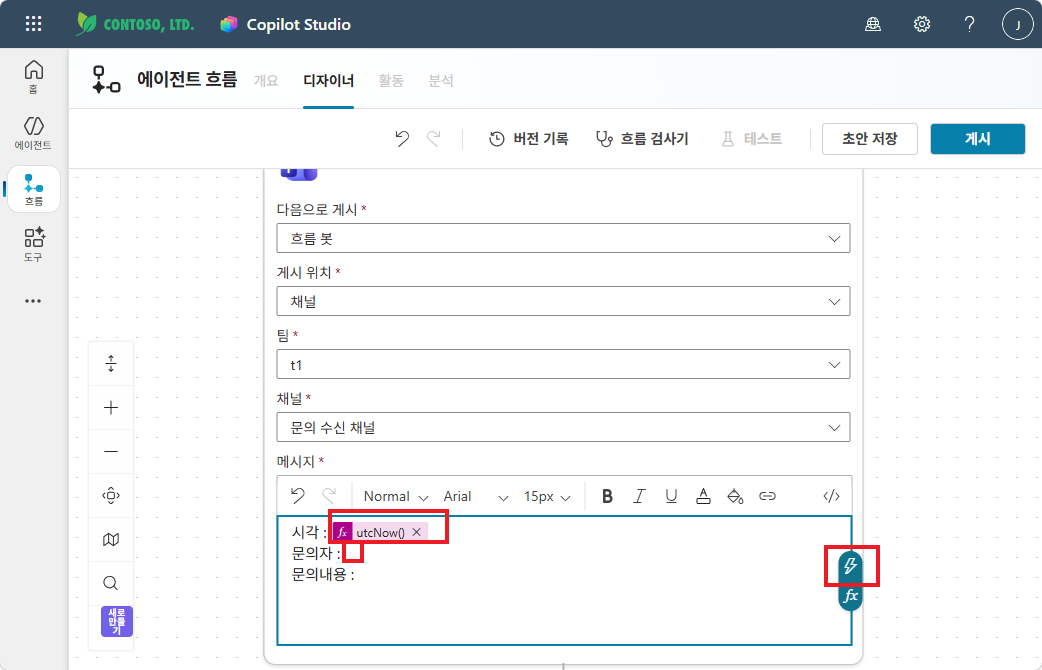Search the canvas with magnifier
The height and width of the screenshot is (670, 1042).
coord(111,583)
